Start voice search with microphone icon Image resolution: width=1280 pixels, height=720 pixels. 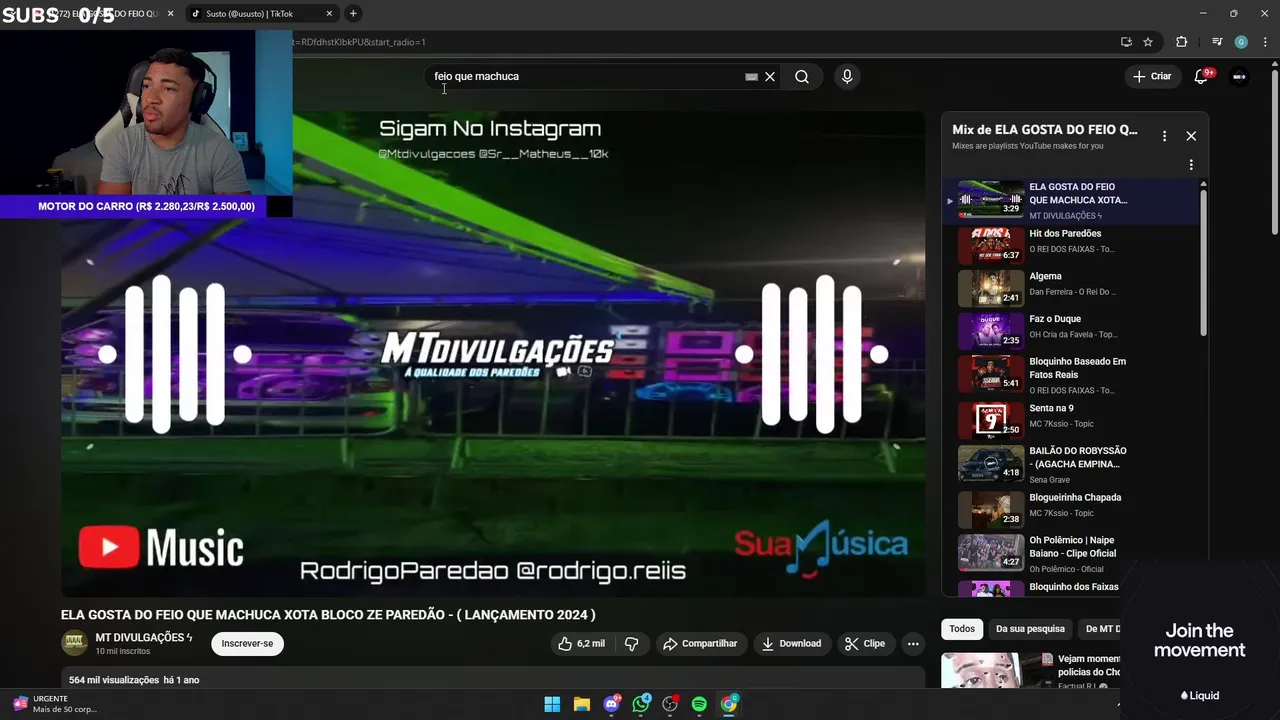click(x=847, y=77)
